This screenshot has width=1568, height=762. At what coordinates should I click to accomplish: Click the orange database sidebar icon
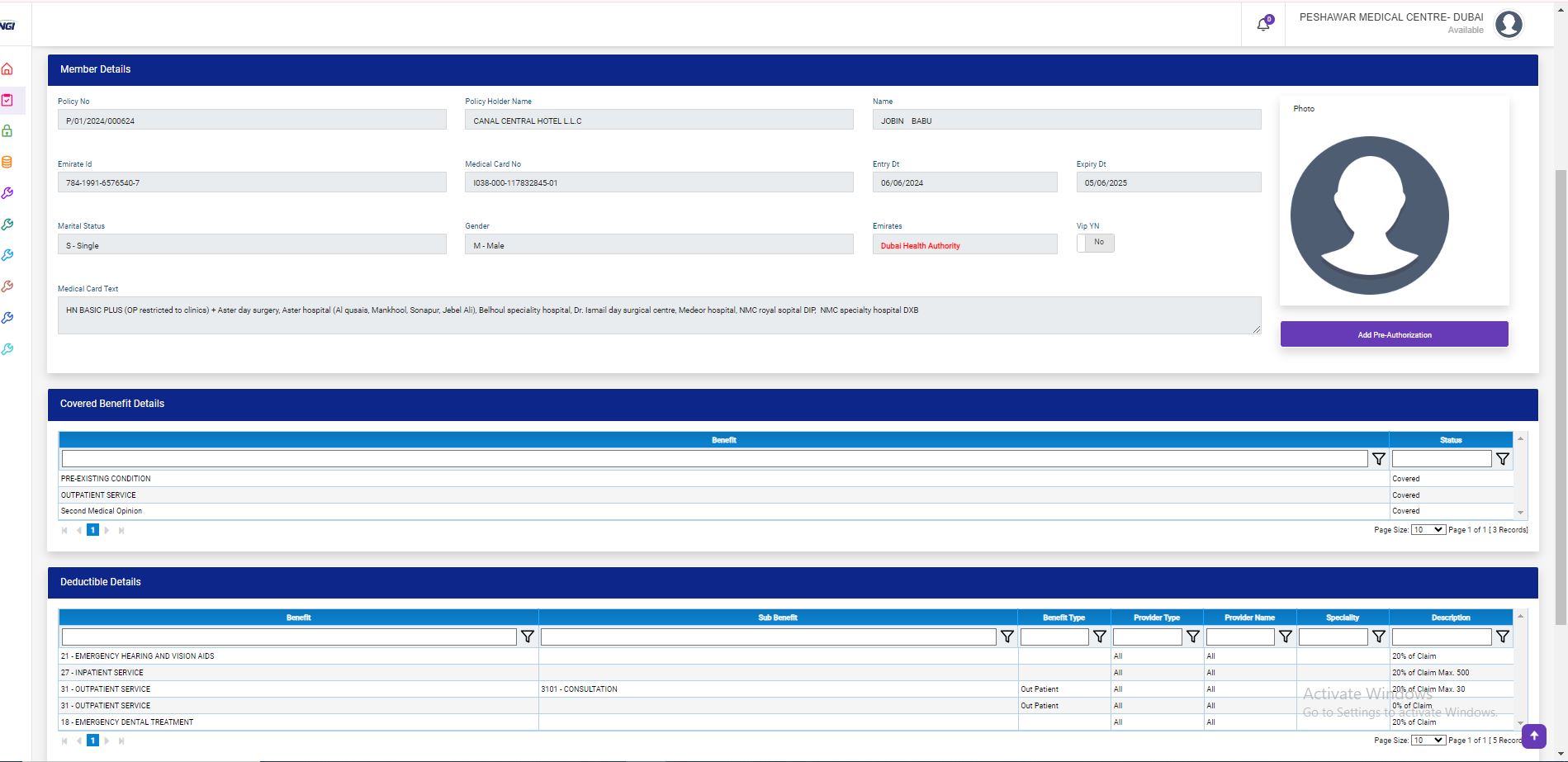7,163
